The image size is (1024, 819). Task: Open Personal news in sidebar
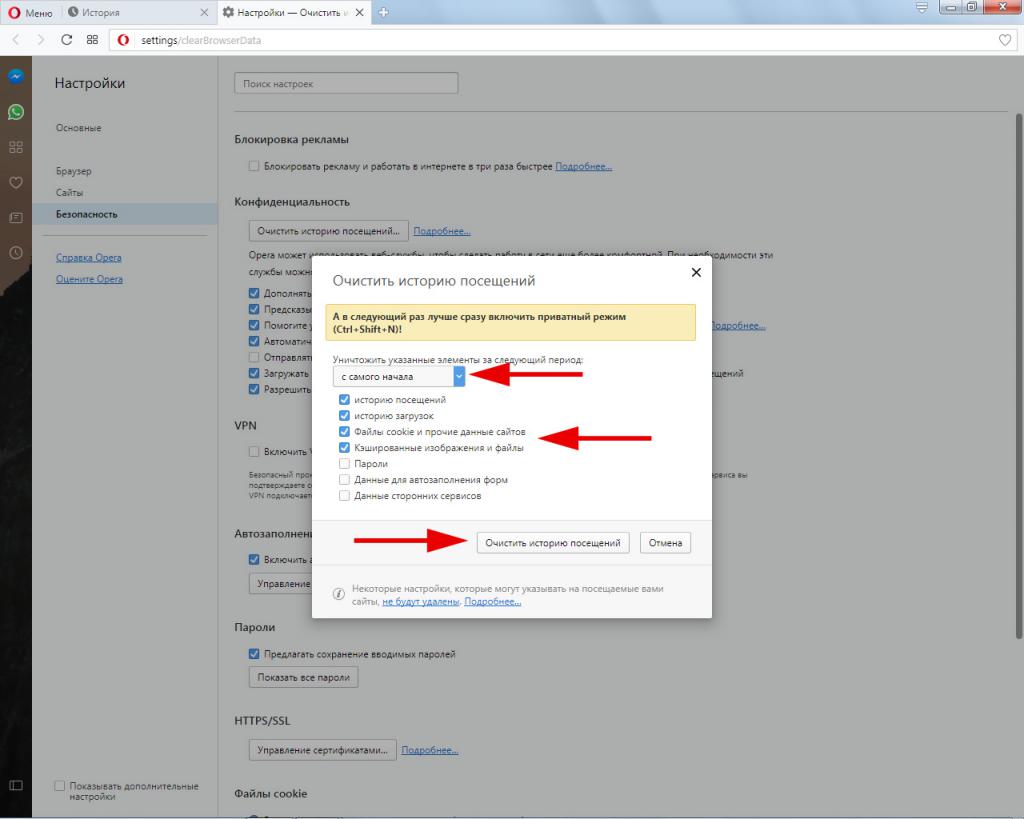[16, 217]
